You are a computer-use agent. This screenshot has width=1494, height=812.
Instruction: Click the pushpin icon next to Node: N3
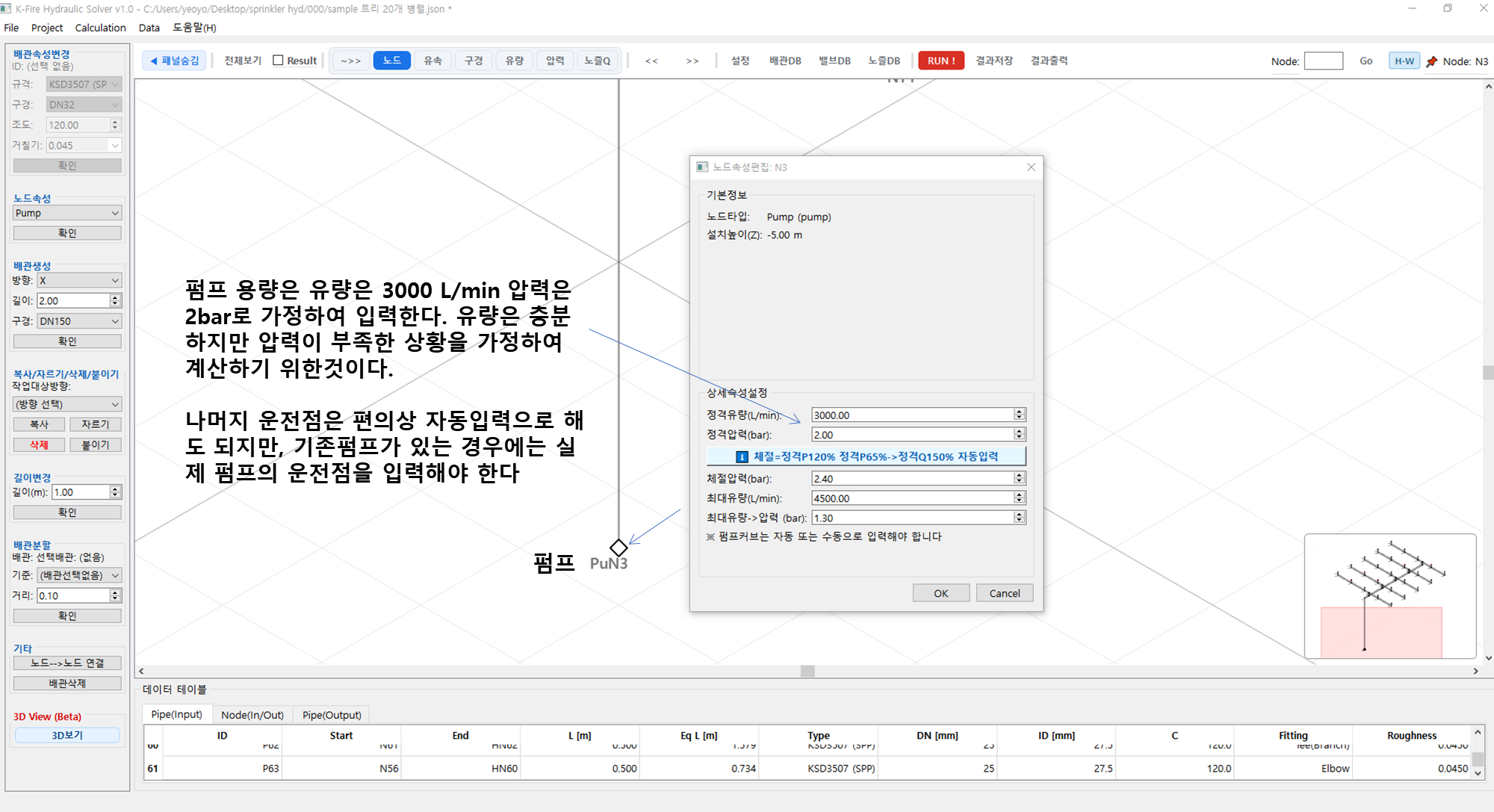[1431, 61]
